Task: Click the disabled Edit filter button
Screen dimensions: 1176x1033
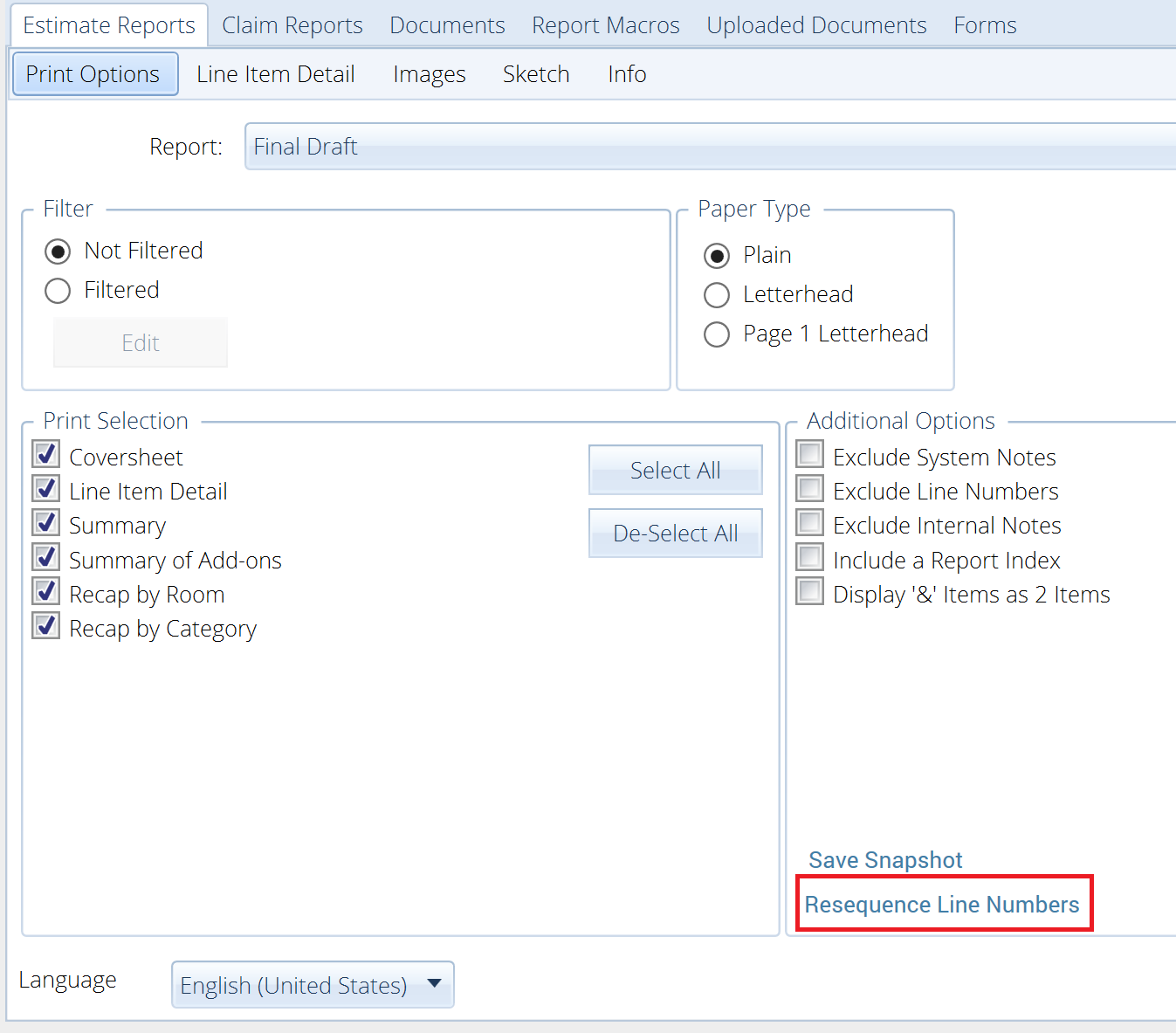Action: (141, 343)
